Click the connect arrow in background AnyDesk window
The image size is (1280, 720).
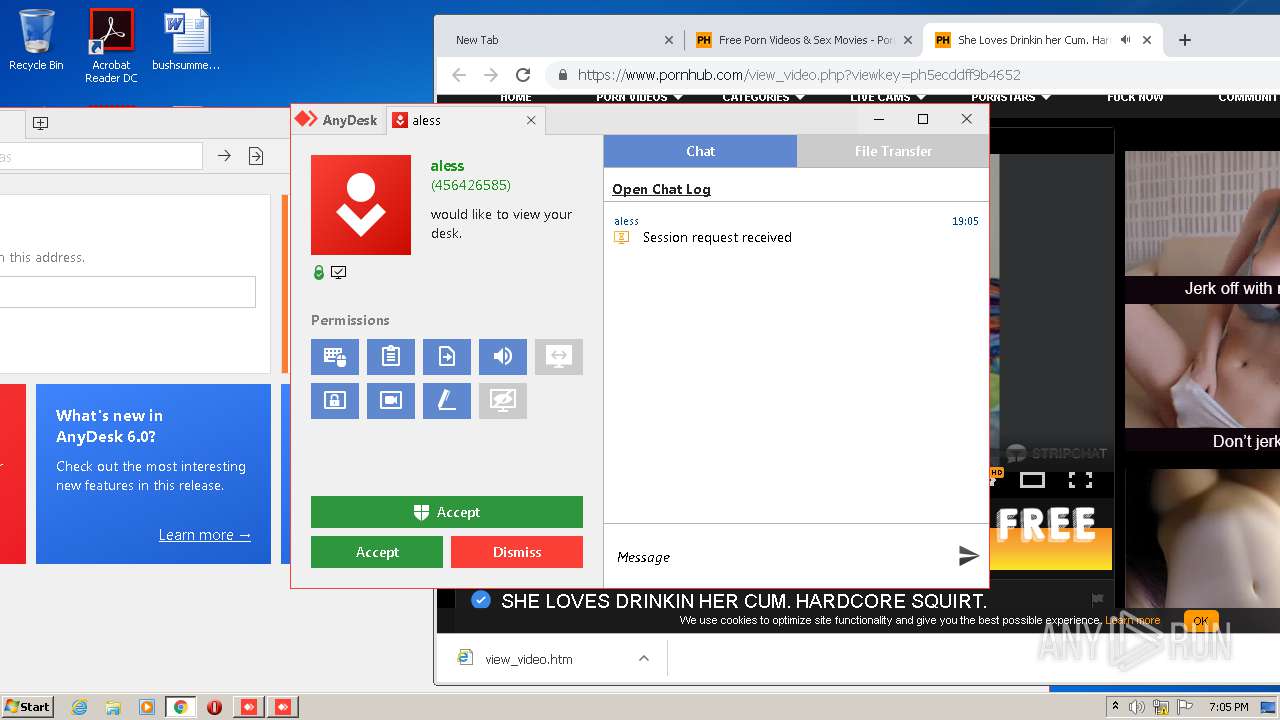pyautogui.click(x=224, y=156)
